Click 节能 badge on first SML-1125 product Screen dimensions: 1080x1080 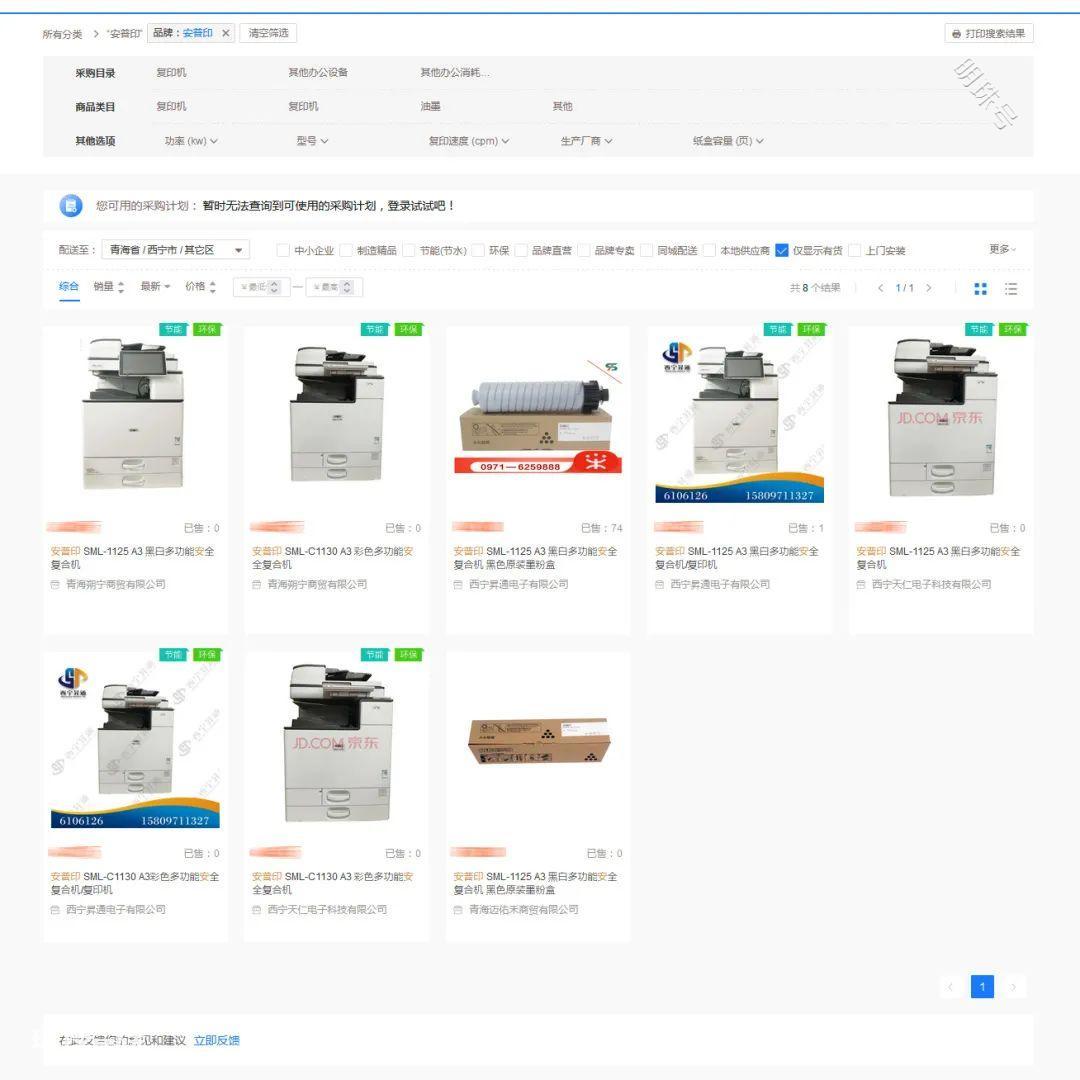coord(174,329)
